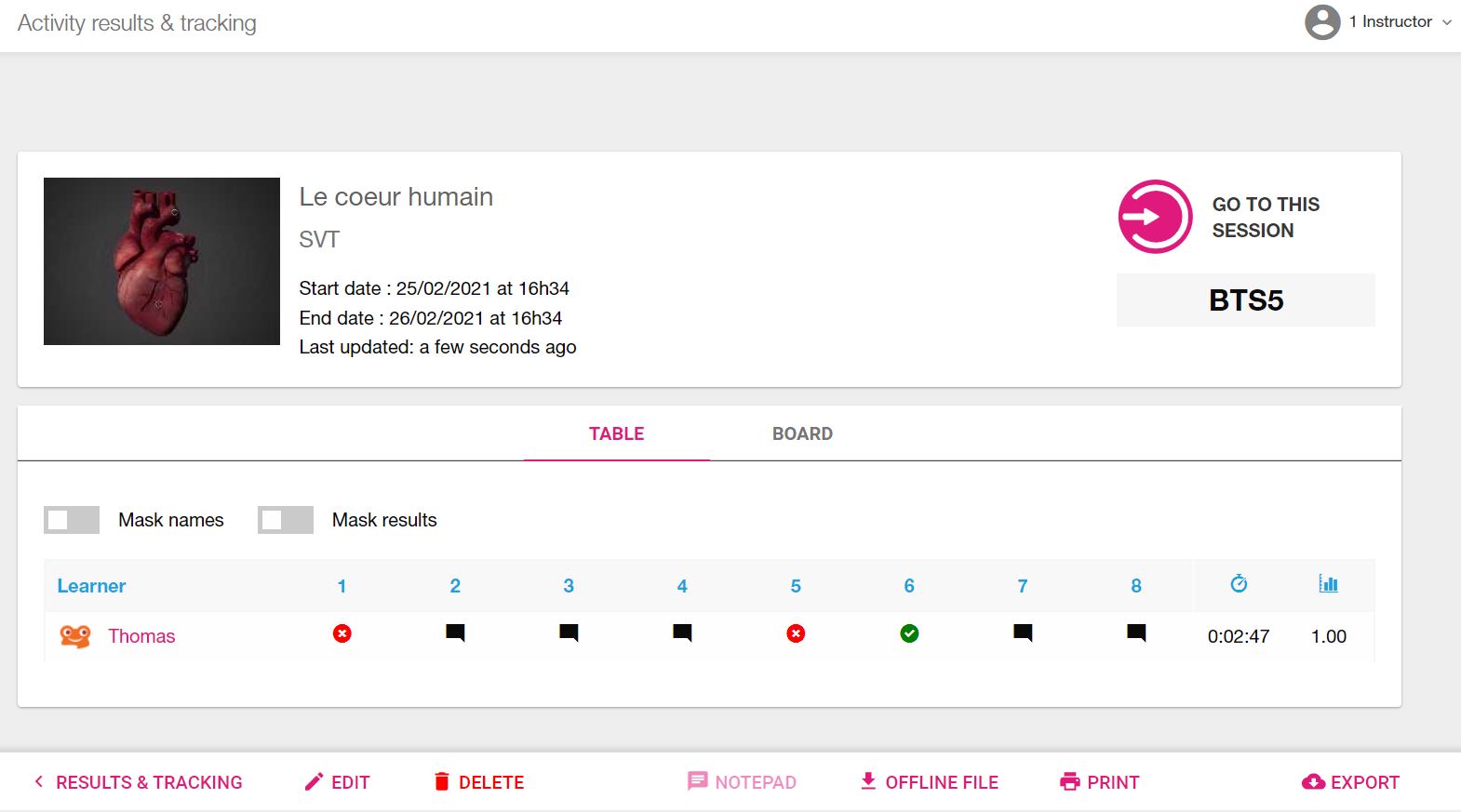Download the OFFLINE FILE

click(x=929, y=782)
